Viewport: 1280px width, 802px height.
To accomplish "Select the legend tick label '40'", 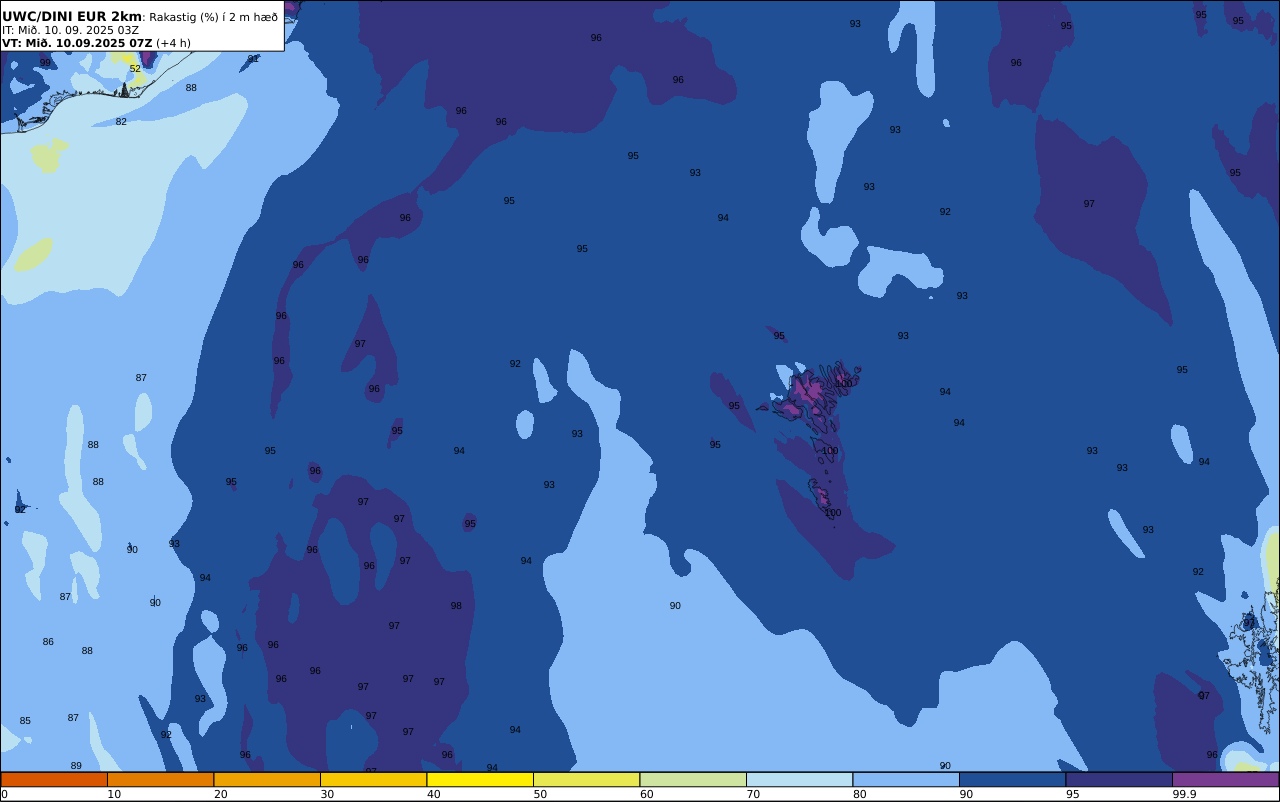I will click(x=434, y=794).
